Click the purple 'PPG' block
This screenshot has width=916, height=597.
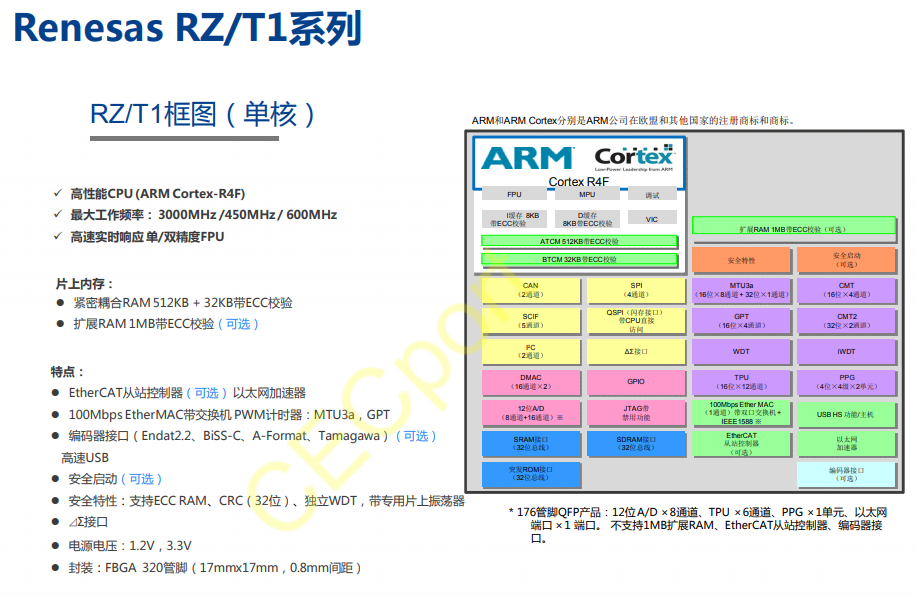(x=846, y=382)
